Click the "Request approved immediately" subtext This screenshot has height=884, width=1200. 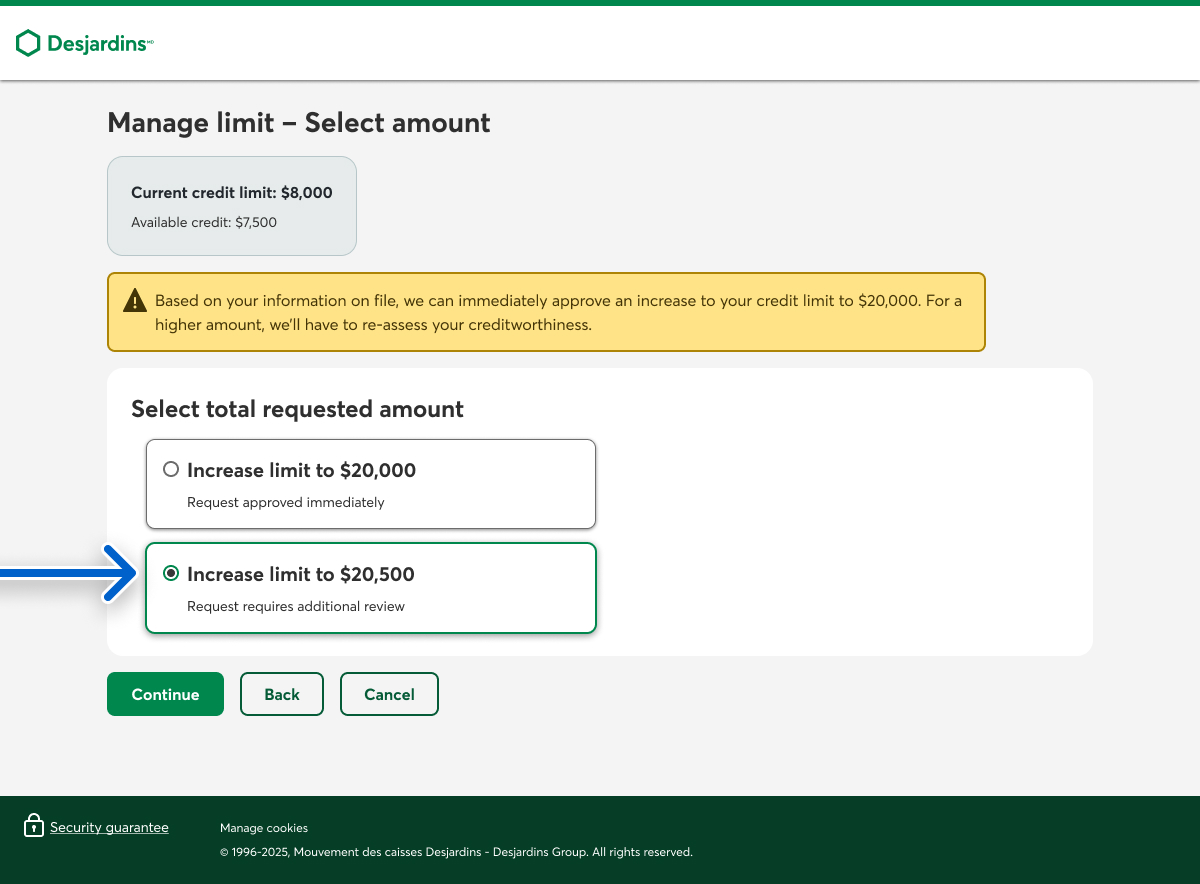pyautogui.click(x=285, y=502)
